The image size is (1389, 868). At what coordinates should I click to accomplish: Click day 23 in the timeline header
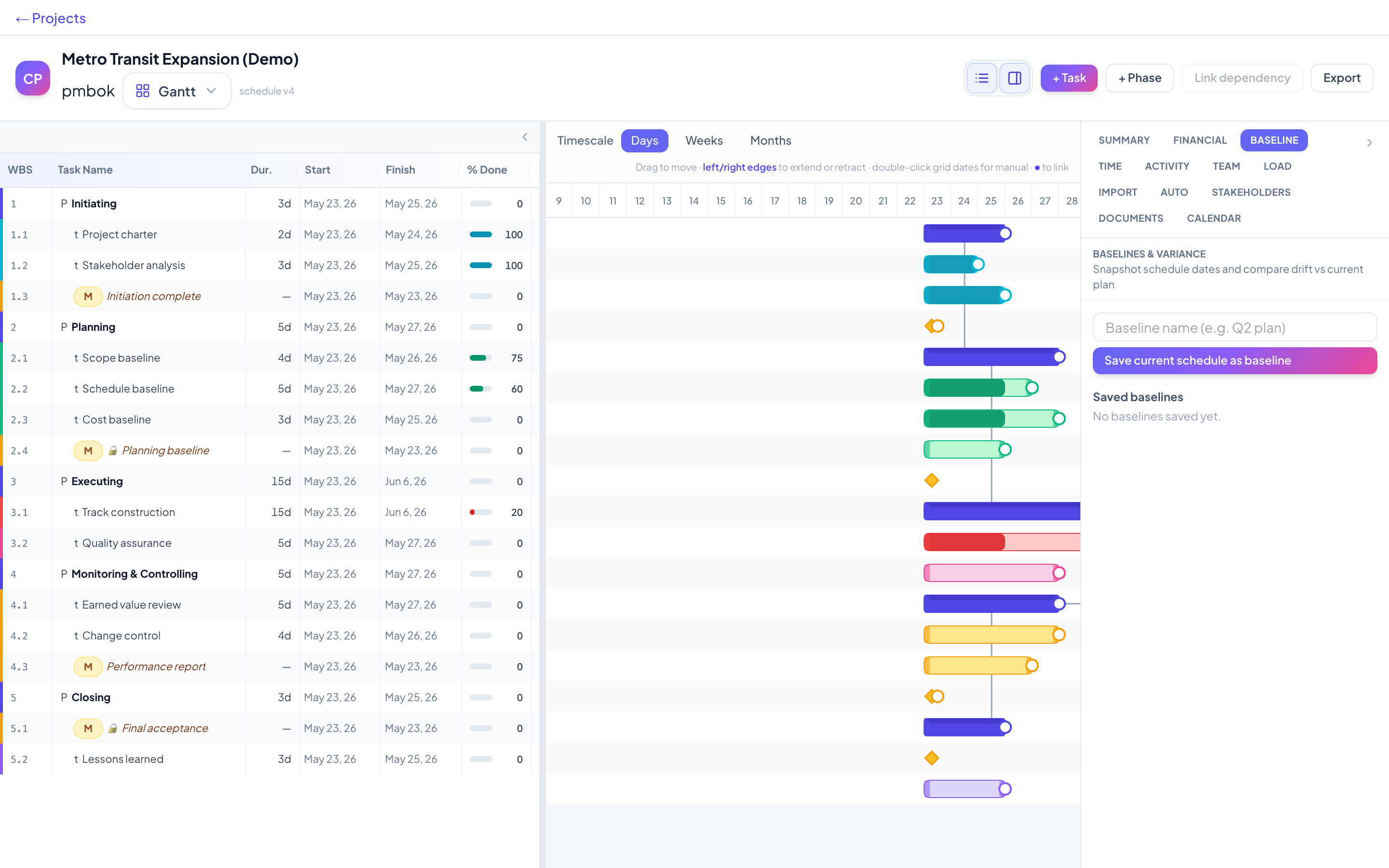(x=937, y=201)
